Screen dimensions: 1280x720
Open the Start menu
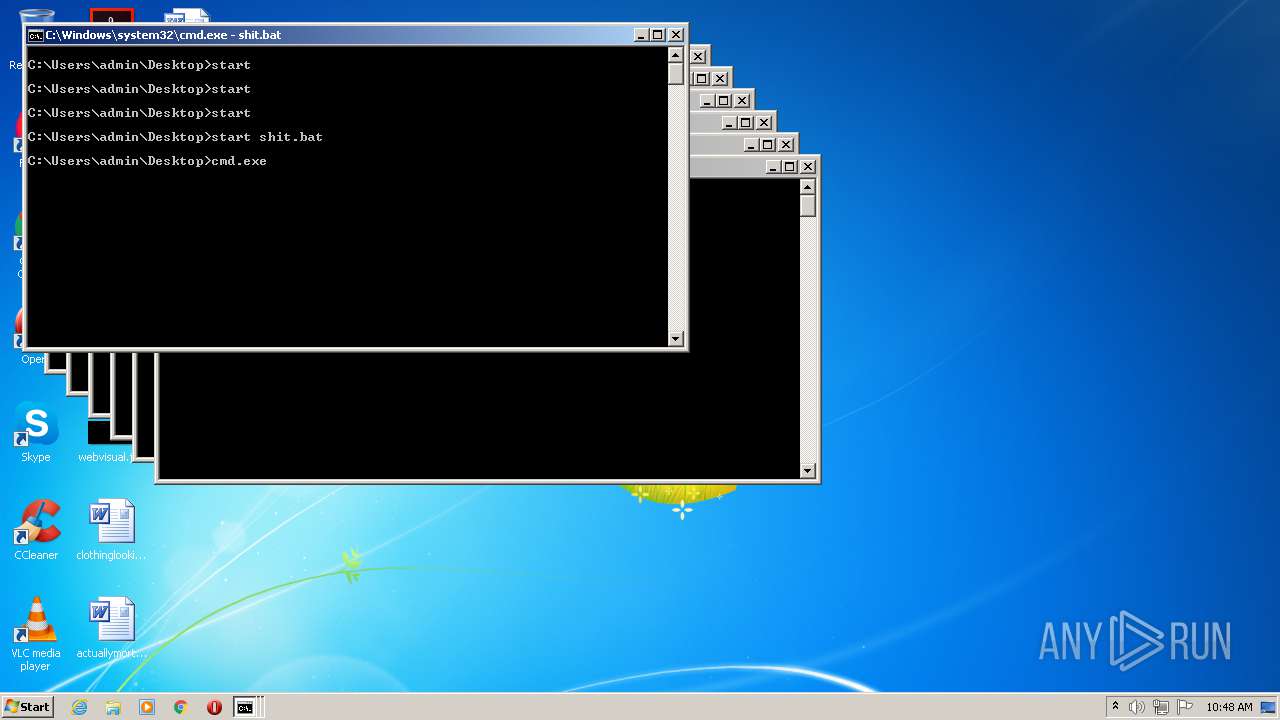27,707
